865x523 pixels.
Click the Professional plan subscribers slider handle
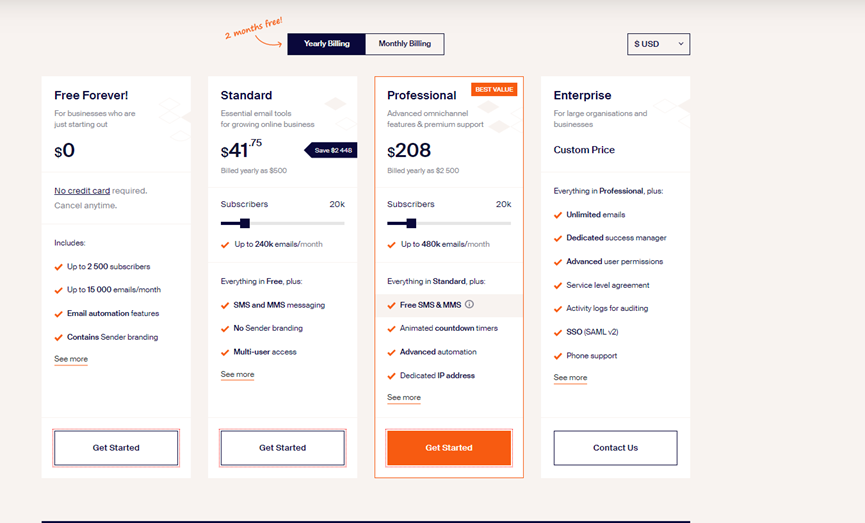click(x=410, y=223)
